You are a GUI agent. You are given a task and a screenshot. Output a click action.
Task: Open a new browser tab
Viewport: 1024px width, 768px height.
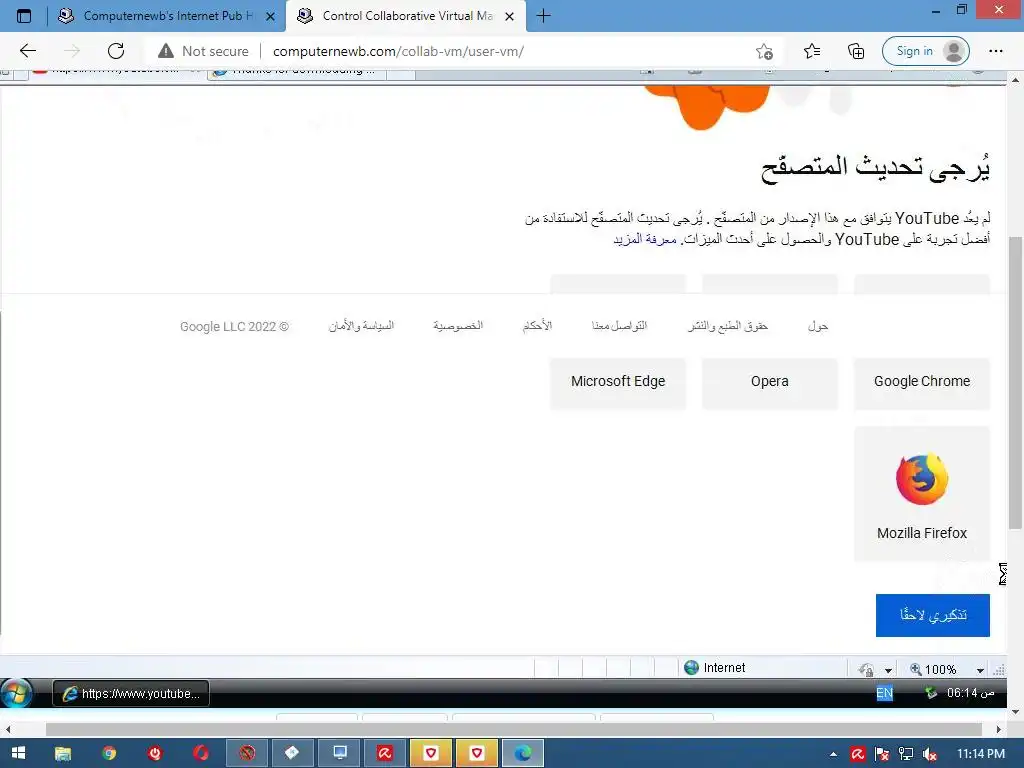(543, 16)
